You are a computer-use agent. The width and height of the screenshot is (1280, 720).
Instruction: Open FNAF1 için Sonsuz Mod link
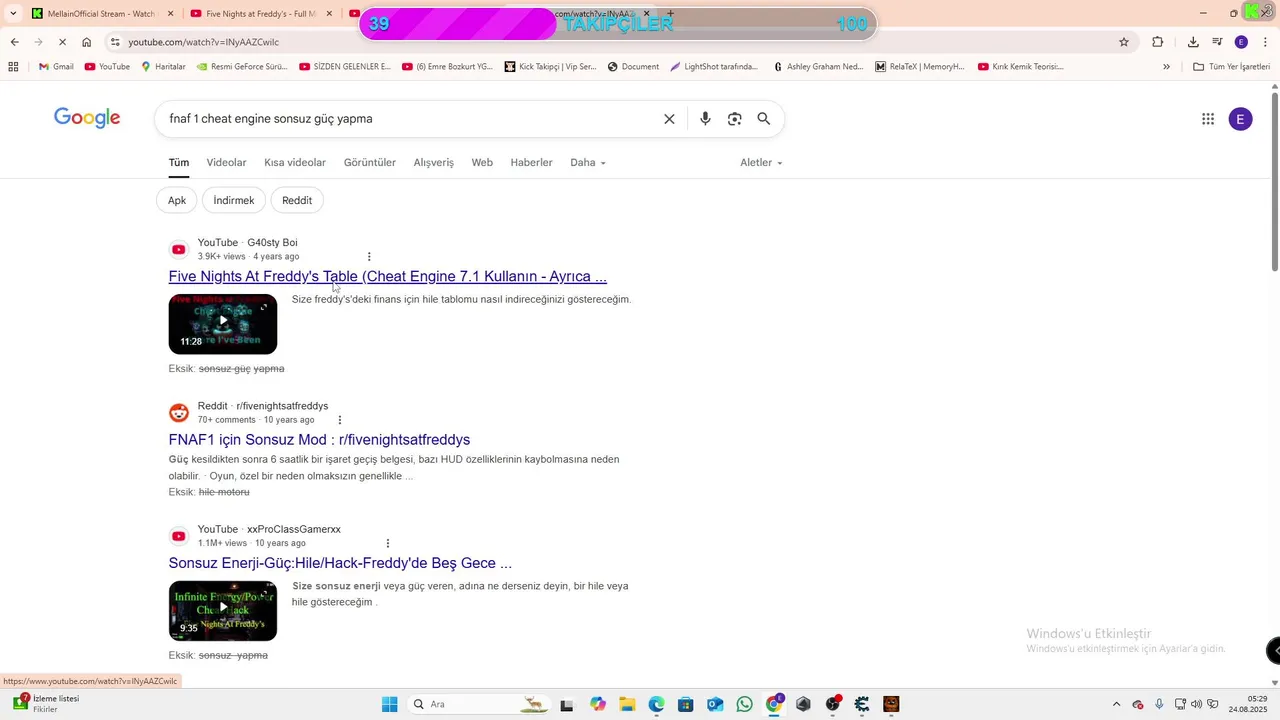(319, 440)
